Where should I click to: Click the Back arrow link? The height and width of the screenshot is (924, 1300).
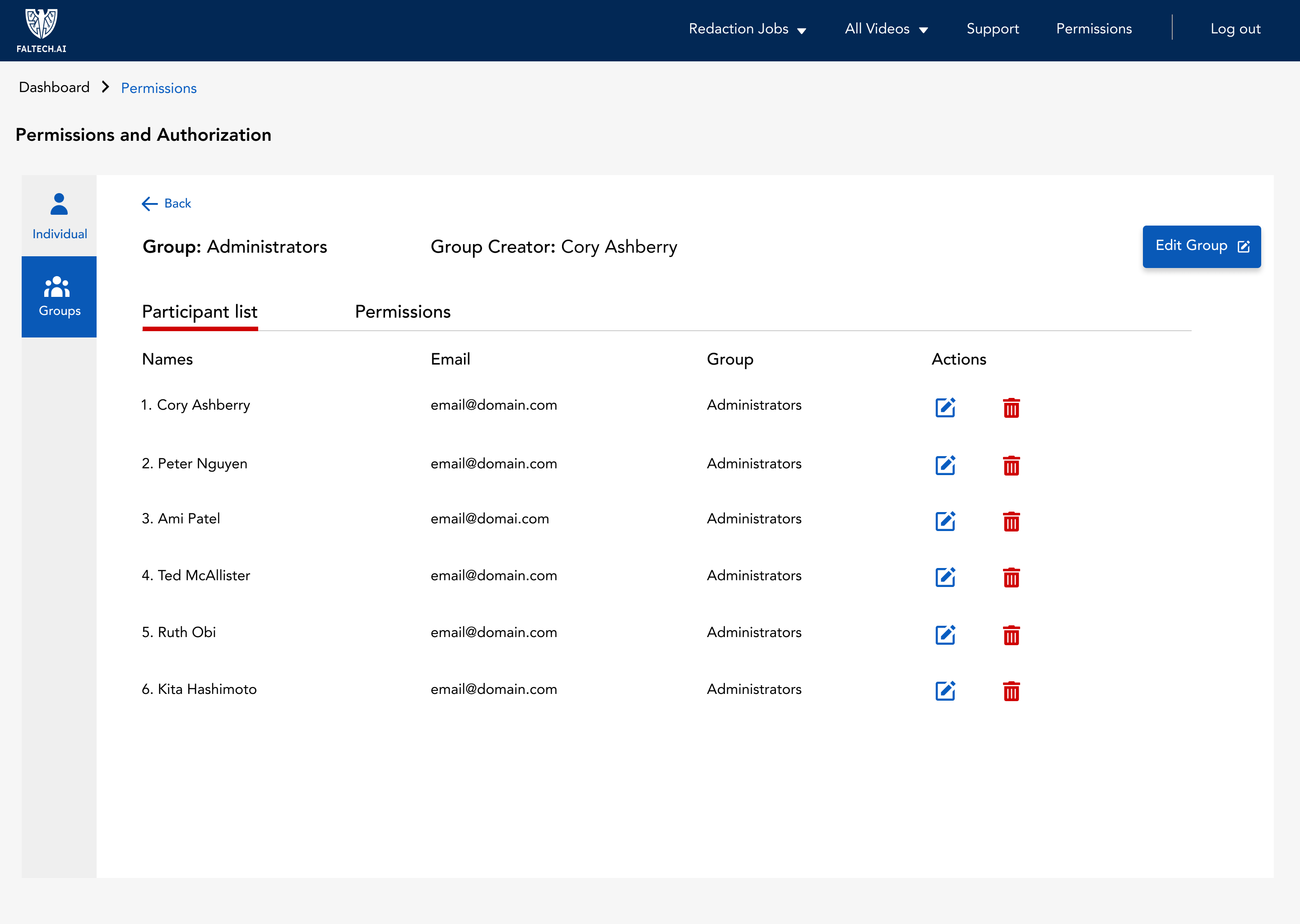166,203
